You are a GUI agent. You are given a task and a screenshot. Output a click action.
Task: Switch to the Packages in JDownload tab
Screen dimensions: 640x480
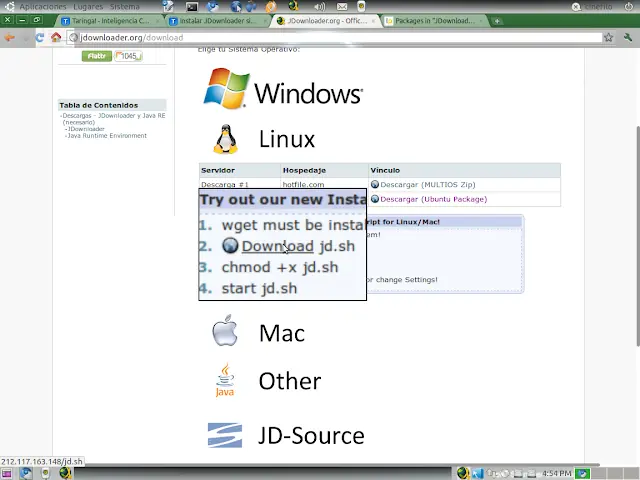434,21
